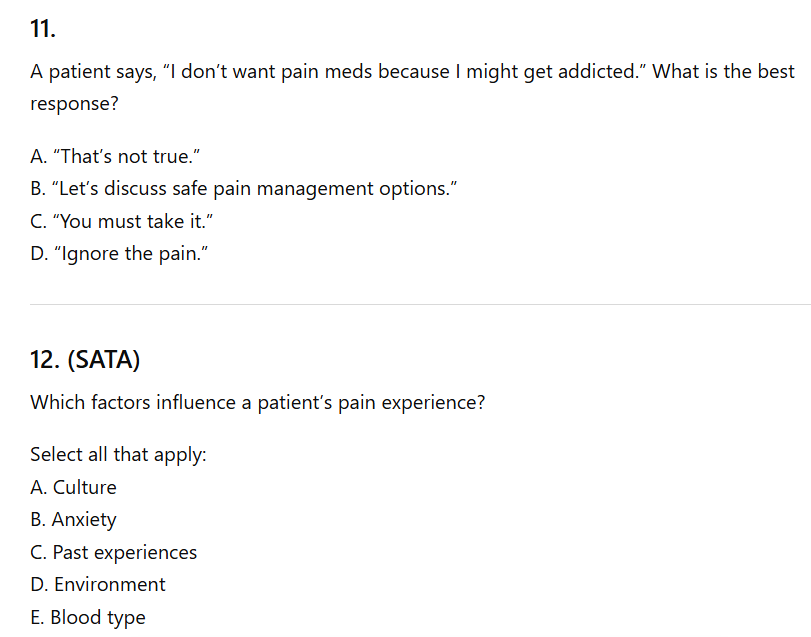Click the Blood type option
This screenshot has height=637, width=811.
88,617
